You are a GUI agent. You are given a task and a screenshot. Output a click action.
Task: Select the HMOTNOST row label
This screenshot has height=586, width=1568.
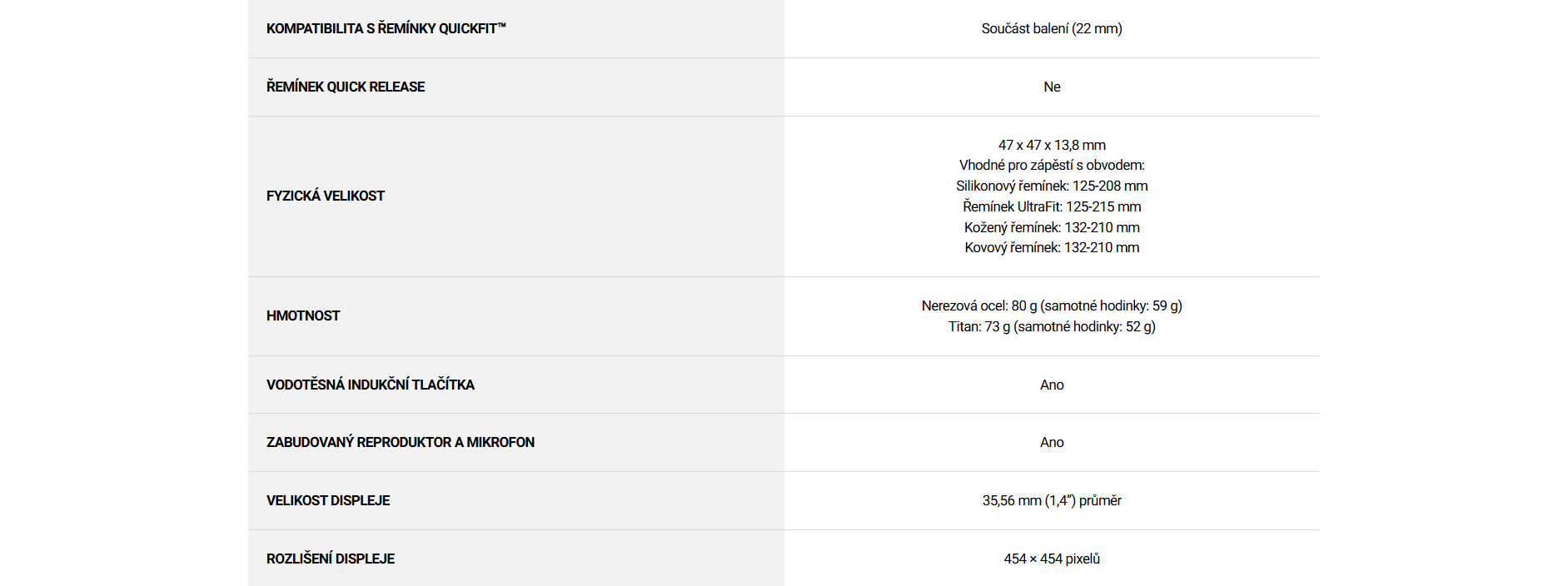[303, 315]
